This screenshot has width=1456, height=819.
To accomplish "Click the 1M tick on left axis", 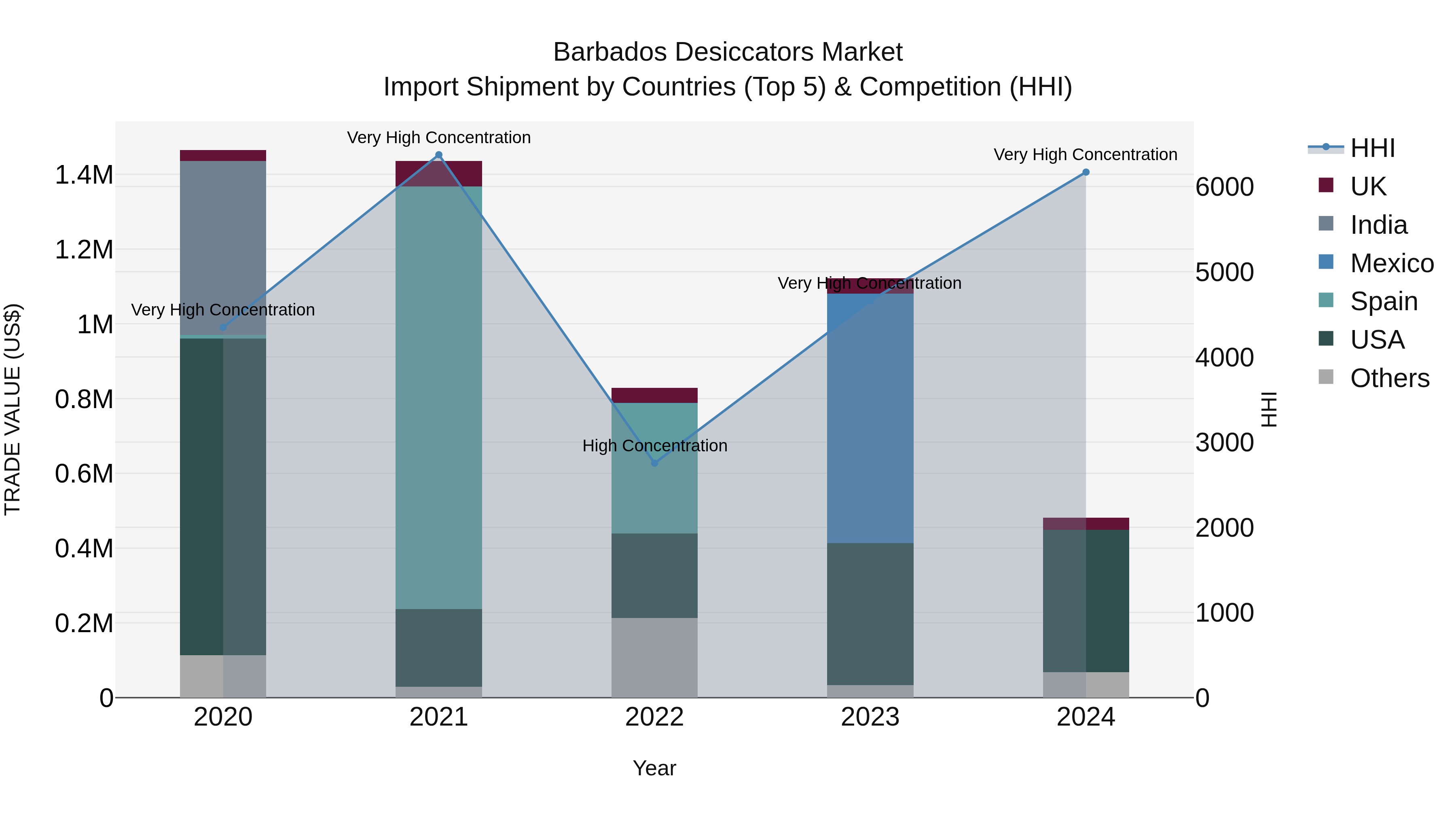I will (95, 324).
